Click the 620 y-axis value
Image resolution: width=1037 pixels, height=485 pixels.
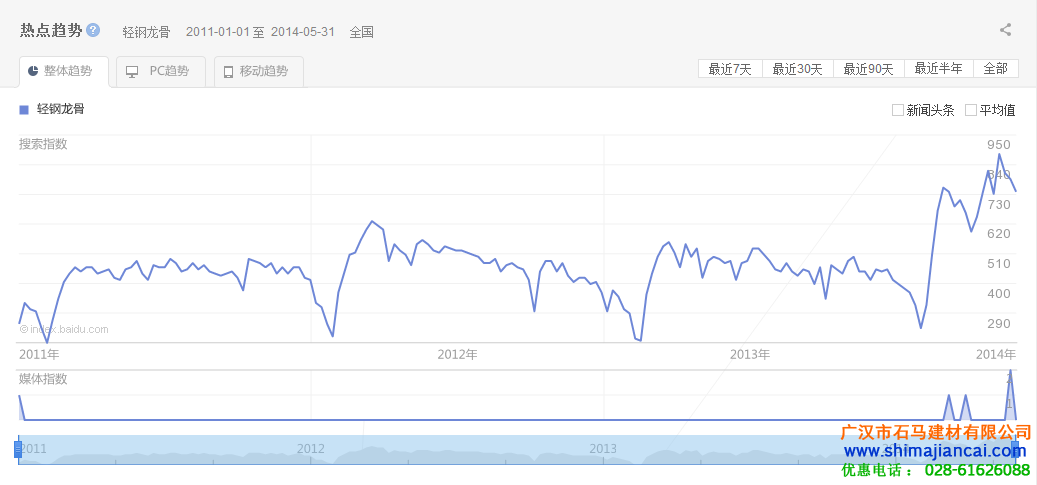(999, 234)
